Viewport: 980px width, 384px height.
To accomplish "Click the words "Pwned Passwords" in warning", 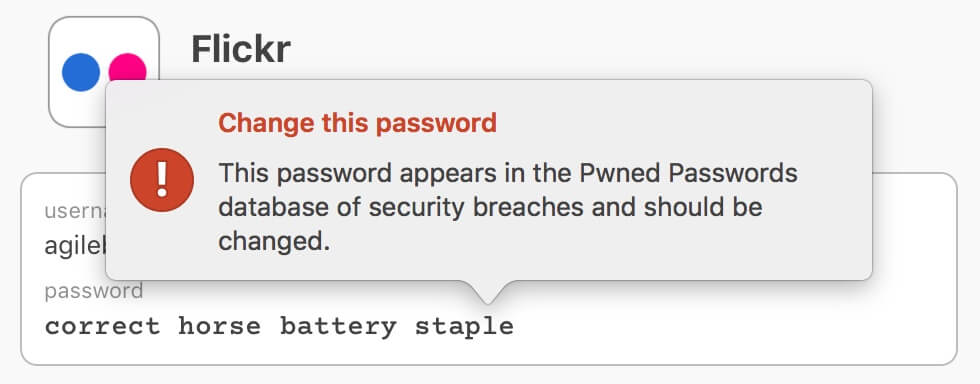I will [x=689, y=173].
